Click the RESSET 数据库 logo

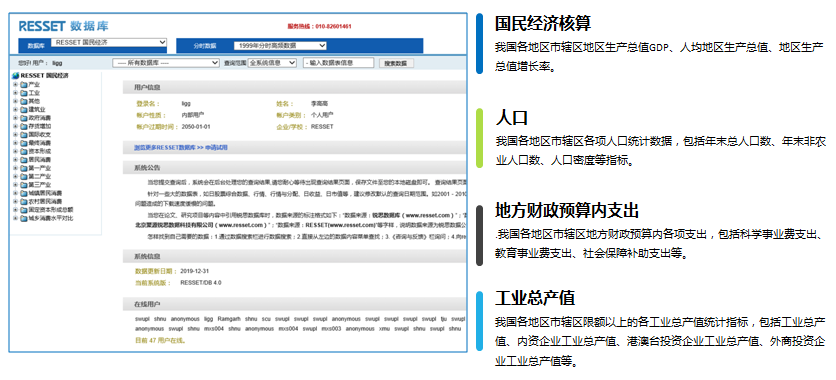[x=63, y=26]
